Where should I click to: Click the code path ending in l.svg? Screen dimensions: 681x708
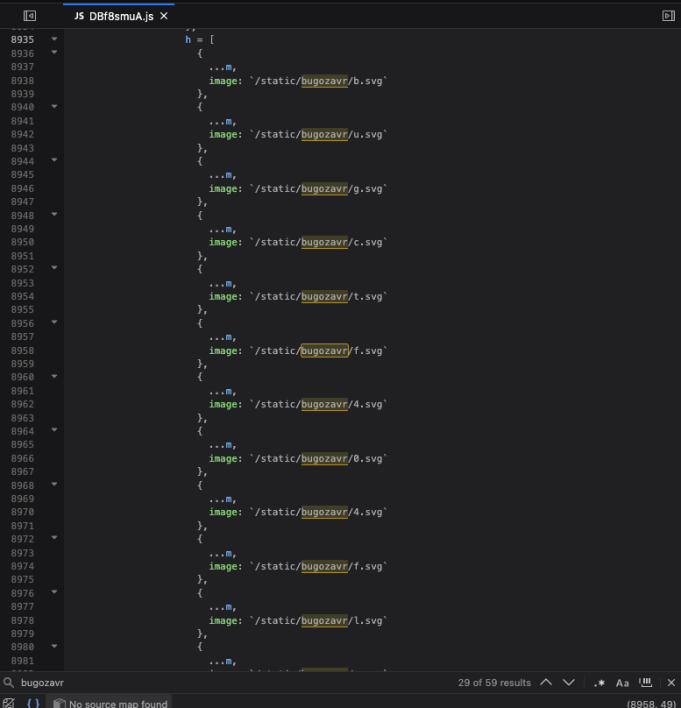tap(318, 621)
